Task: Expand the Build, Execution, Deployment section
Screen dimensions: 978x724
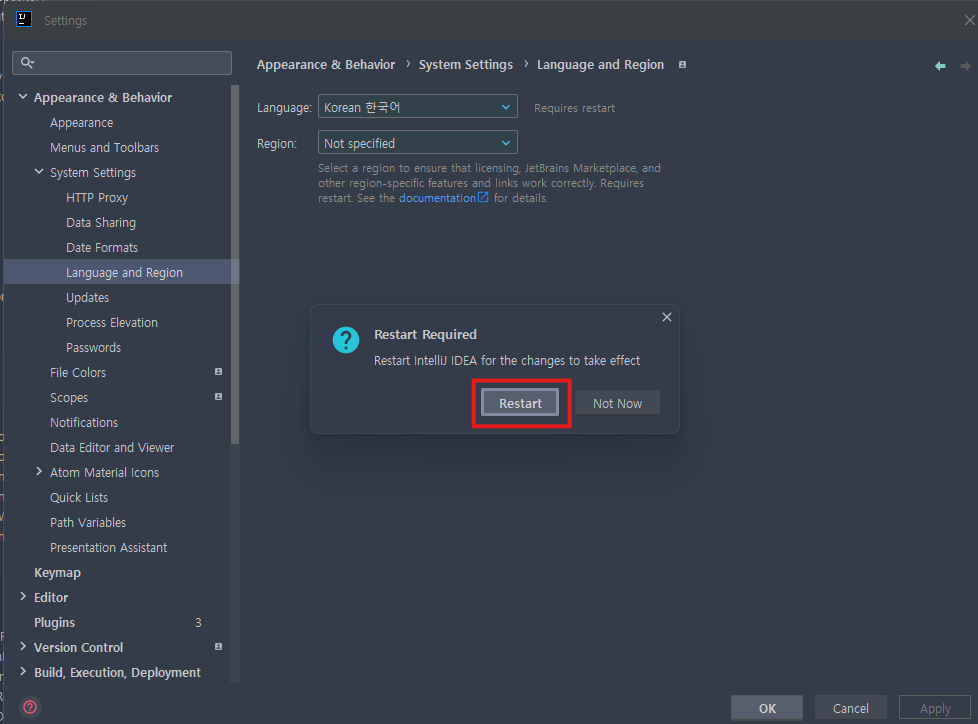Action: [x=23, y=672]
